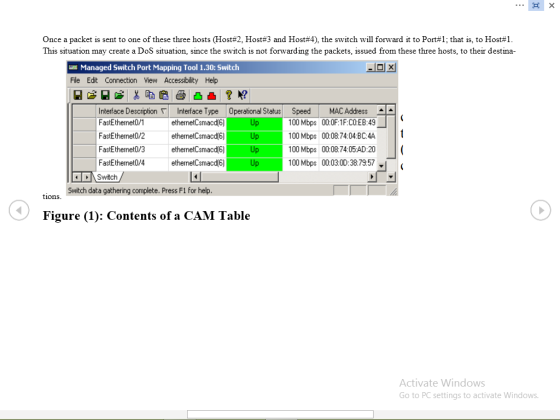This screenshot has height=420, width=560.
Task: Select the FastEthernet0/3 row
Action: pyautogui.click(x=224, y=150)
